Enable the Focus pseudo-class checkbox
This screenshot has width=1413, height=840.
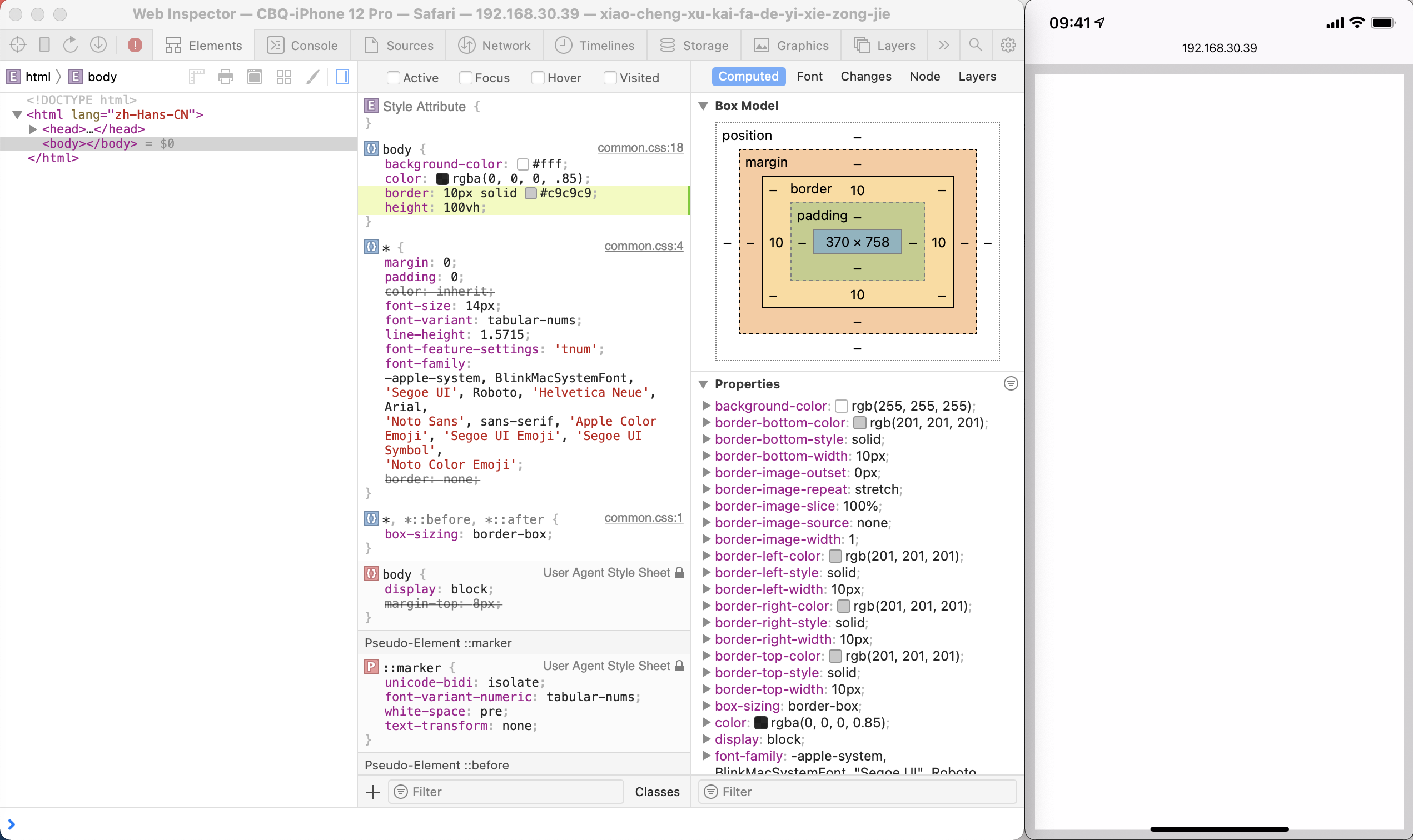click(465, 78)
